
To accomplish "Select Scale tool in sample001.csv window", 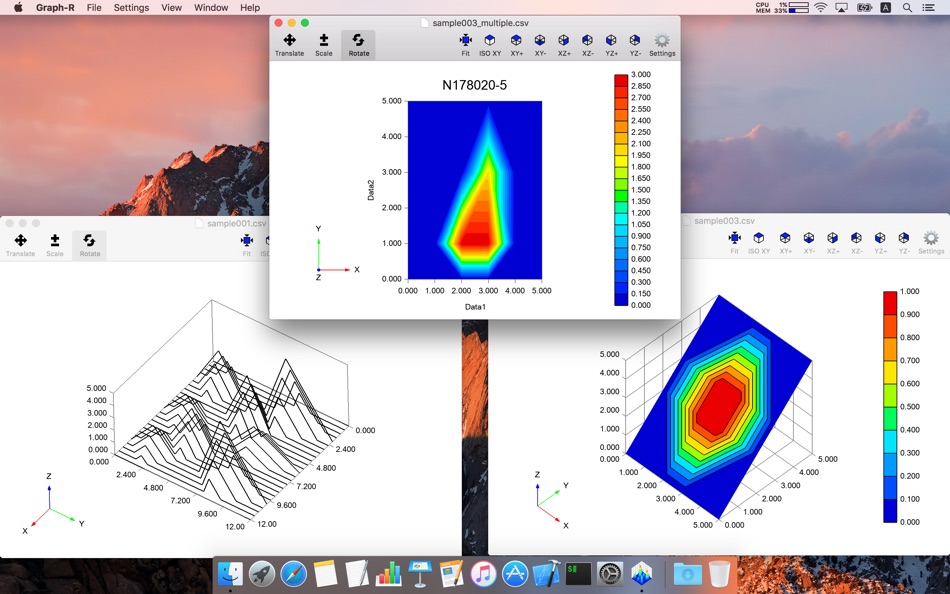I will click(55, 245).
